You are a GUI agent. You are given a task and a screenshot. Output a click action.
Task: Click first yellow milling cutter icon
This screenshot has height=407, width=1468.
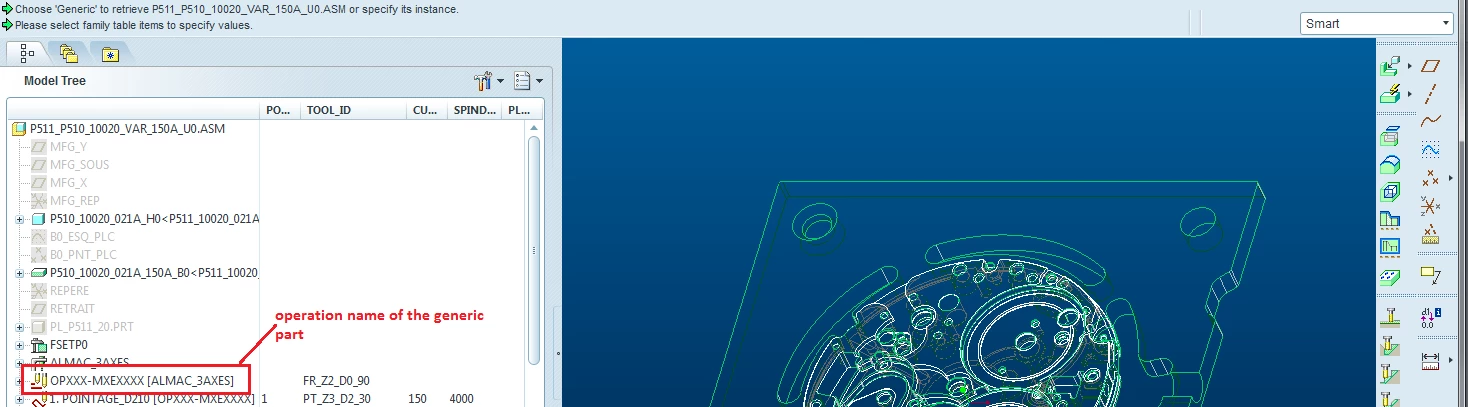pos(1390,318)
